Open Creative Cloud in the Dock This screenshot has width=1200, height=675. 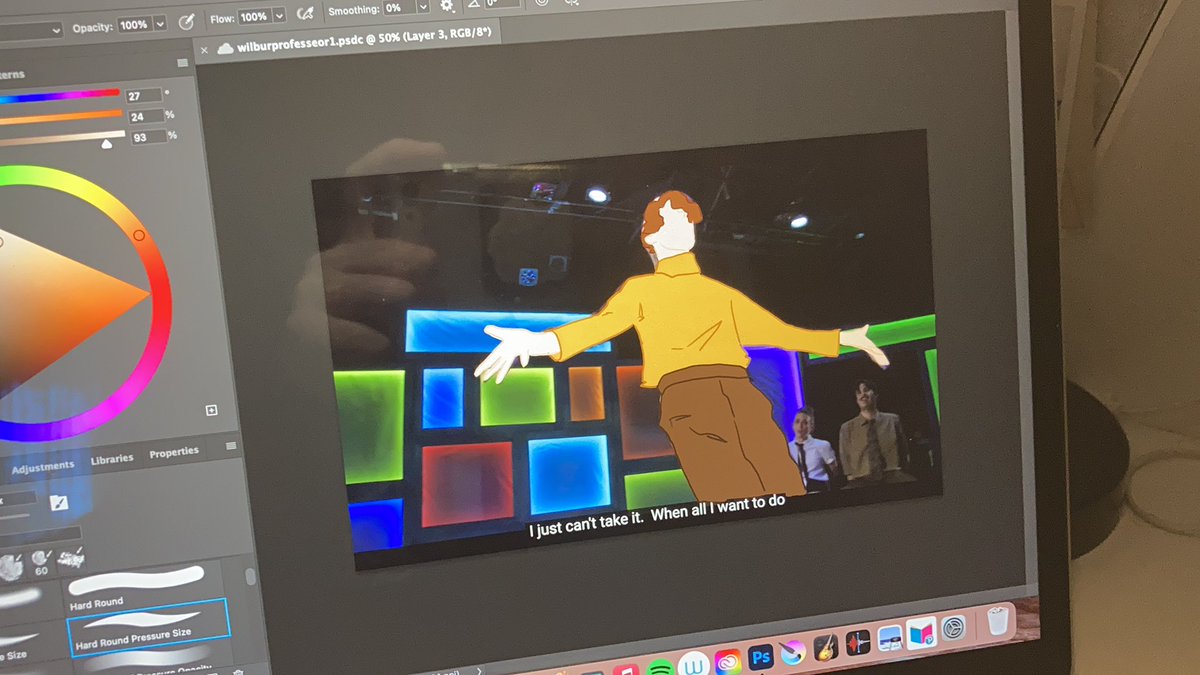tap(728, 660)
